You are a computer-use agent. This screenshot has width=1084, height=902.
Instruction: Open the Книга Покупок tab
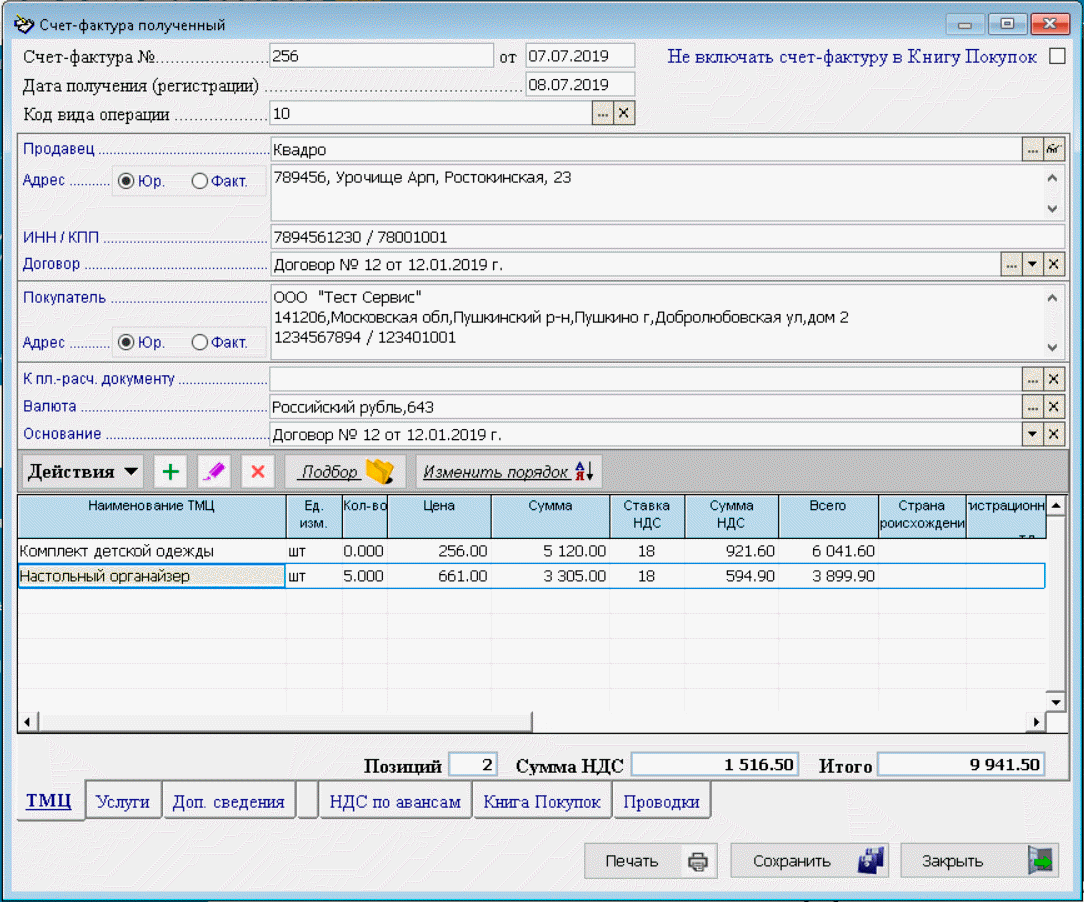coord(542,801)
